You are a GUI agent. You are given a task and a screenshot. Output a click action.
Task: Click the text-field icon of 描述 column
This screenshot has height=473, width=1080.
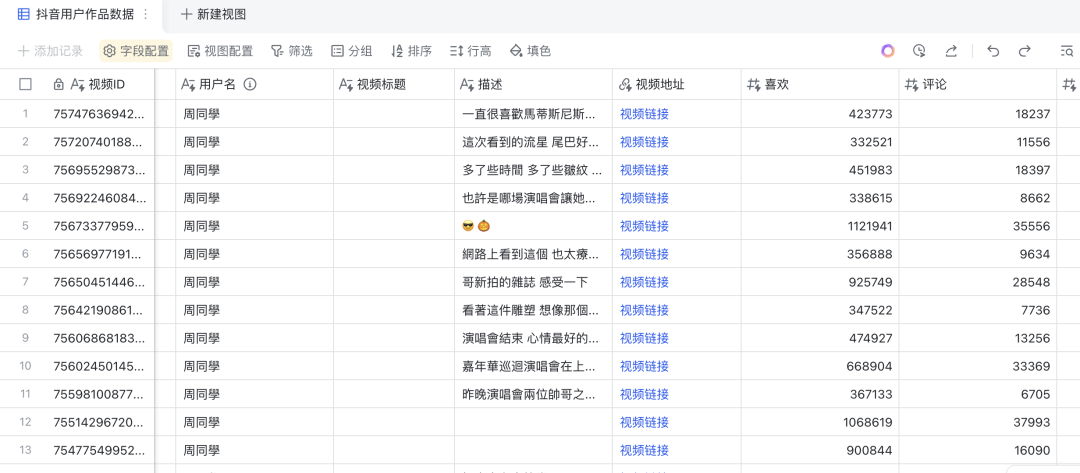pos(466,84)
